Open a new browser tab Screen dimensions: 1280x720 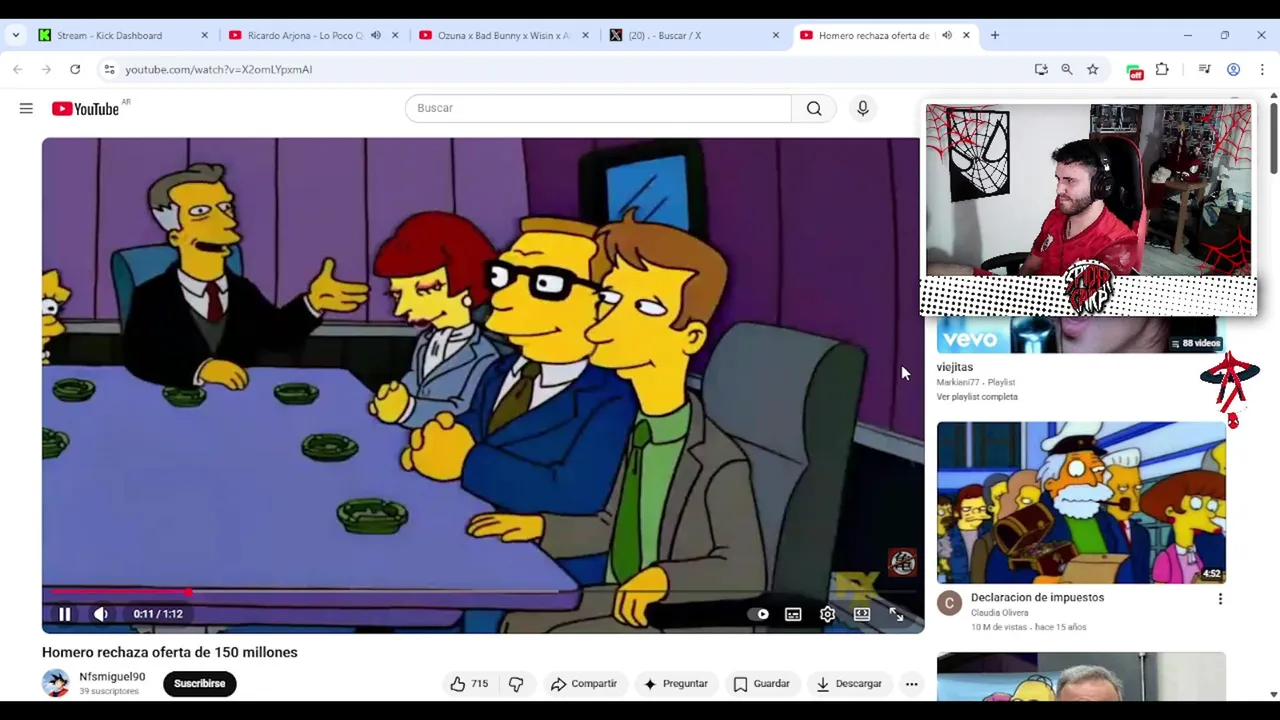[x=995, y=35]
